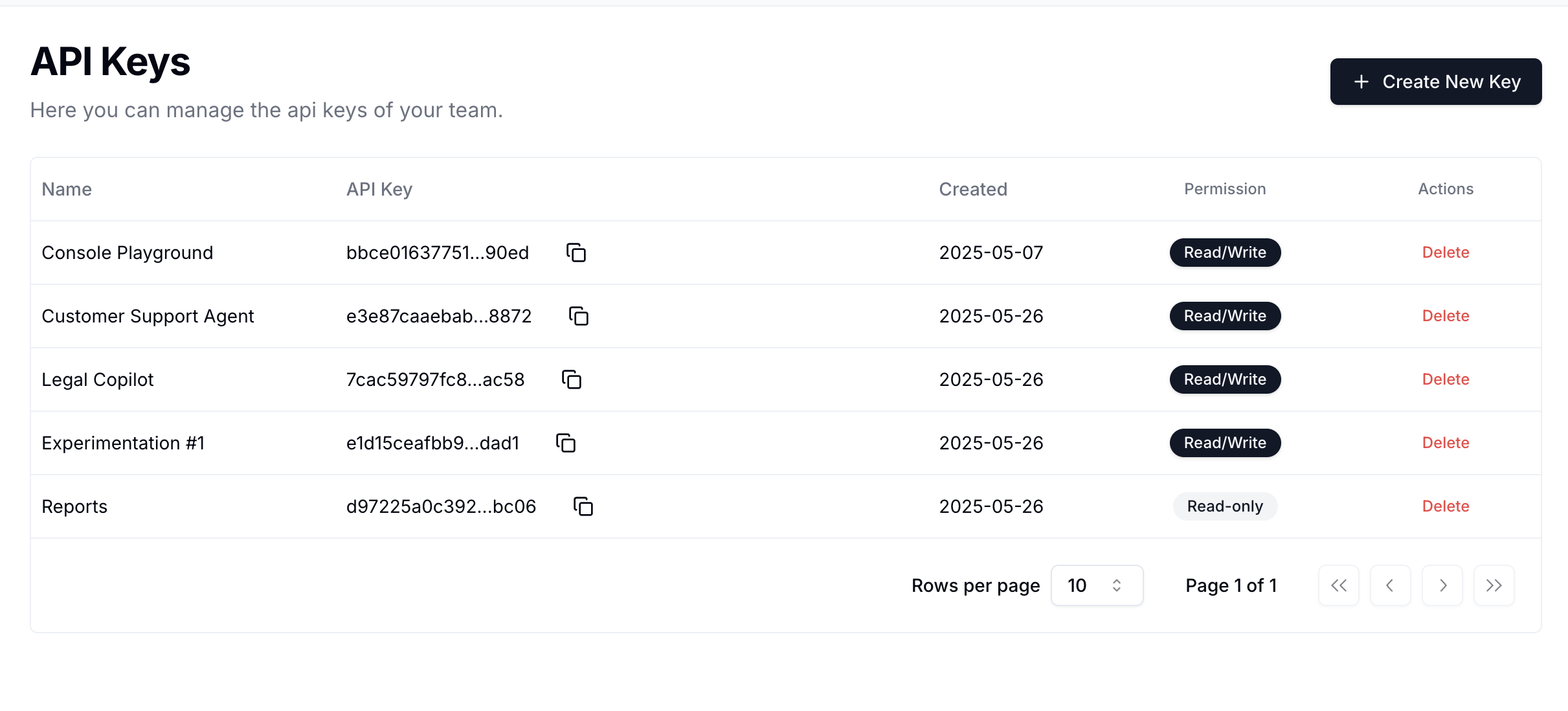Screen dimensions: 1568x711
Task: Delete the Console Playground key
Action: point(1445,253)
